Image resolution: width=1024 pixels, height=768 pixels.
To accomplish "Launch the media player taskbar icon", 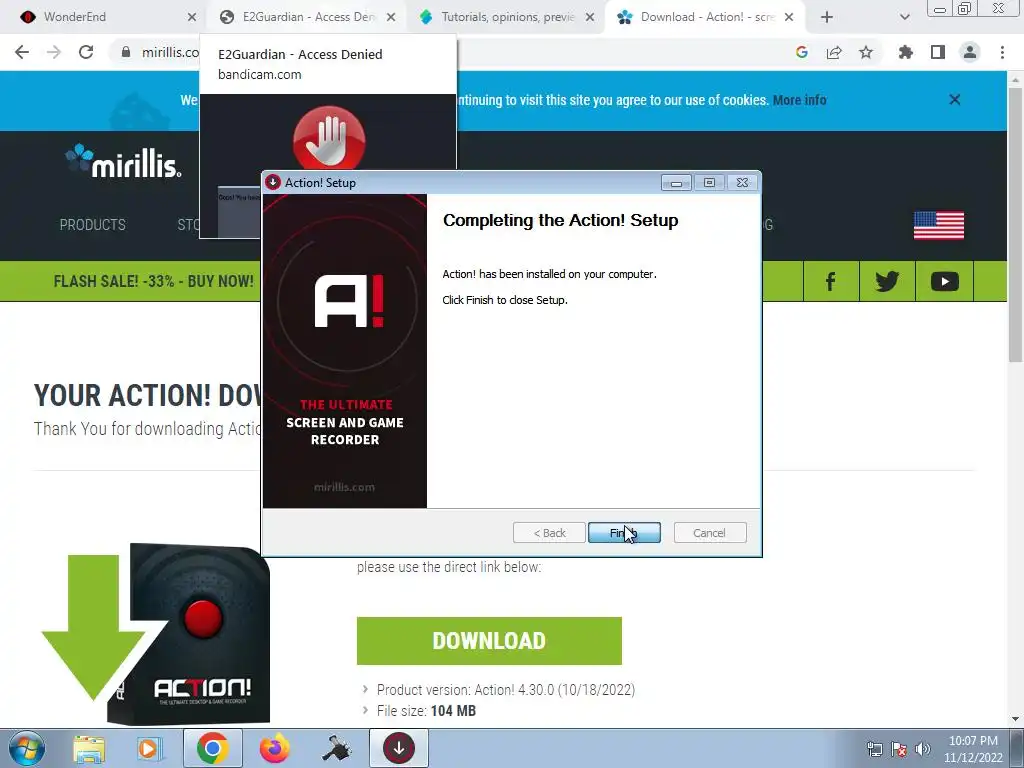I will tap(150, 748).
